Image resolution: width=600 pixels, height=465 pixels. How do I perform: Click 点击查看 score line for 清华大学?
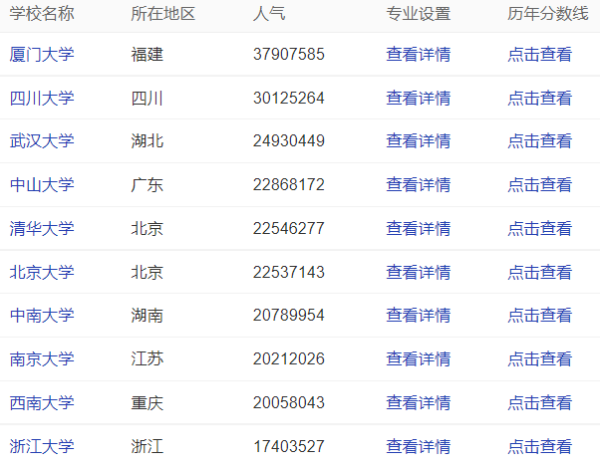[x=540, y=229]
